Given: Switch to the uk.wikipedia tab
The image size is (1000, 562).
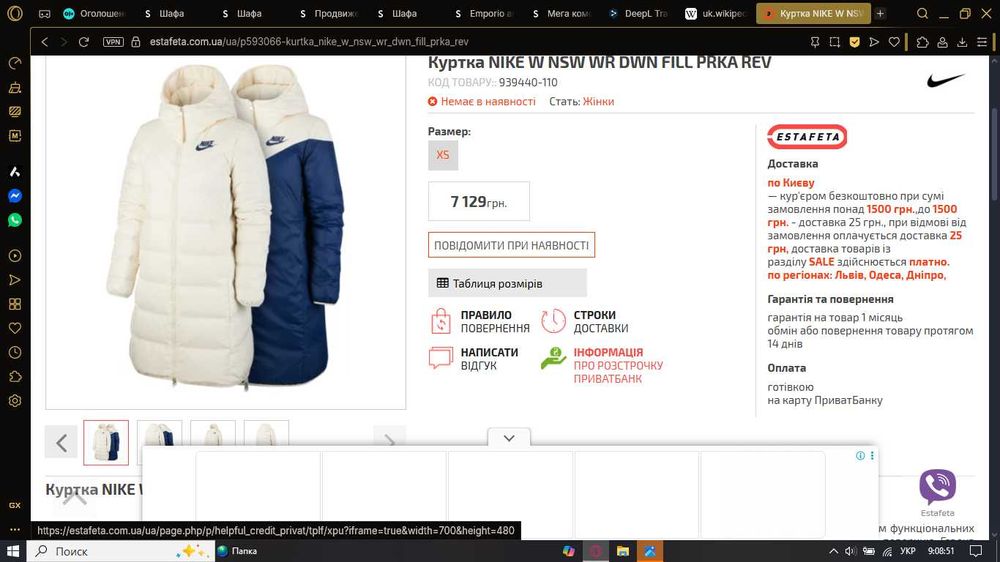Looking at the screenshot, I should (717, 13).
